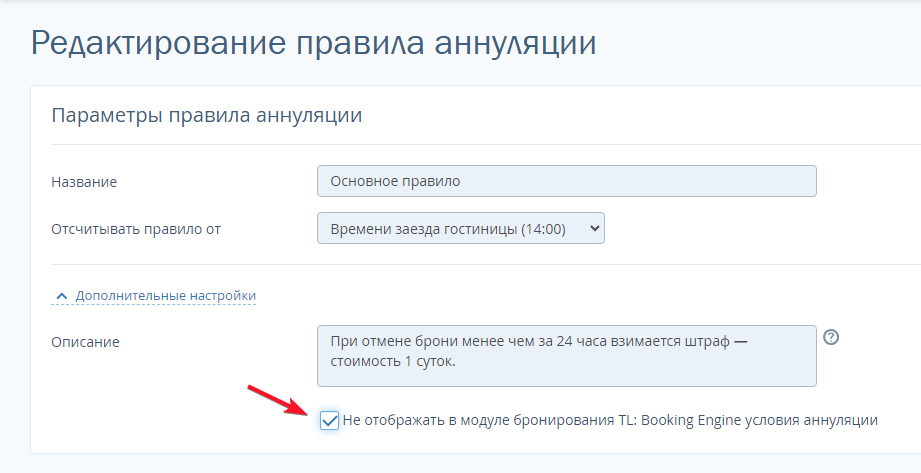Click the 'Редактирование правила аннуляции' page title

point(314,44)
